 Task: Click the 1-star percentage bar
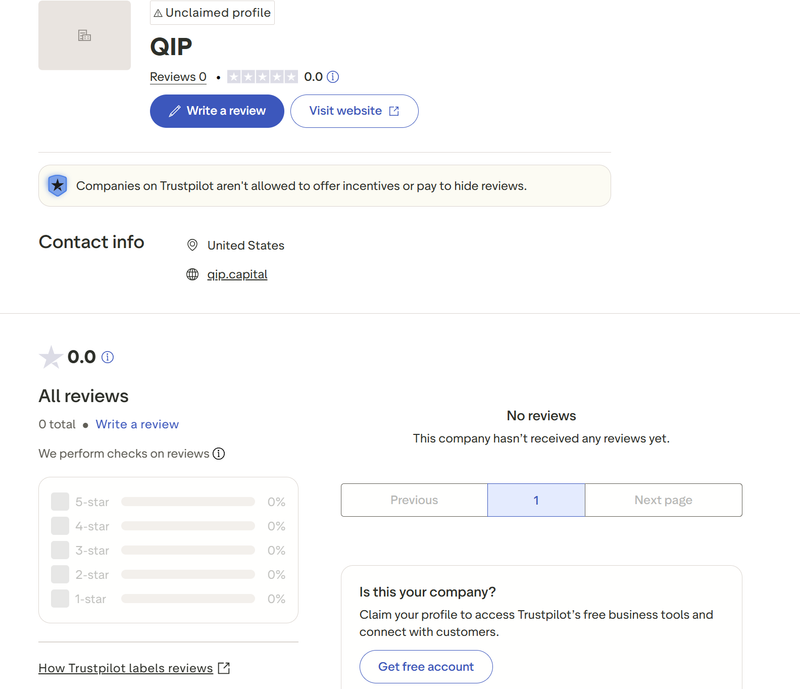[188, 599]
